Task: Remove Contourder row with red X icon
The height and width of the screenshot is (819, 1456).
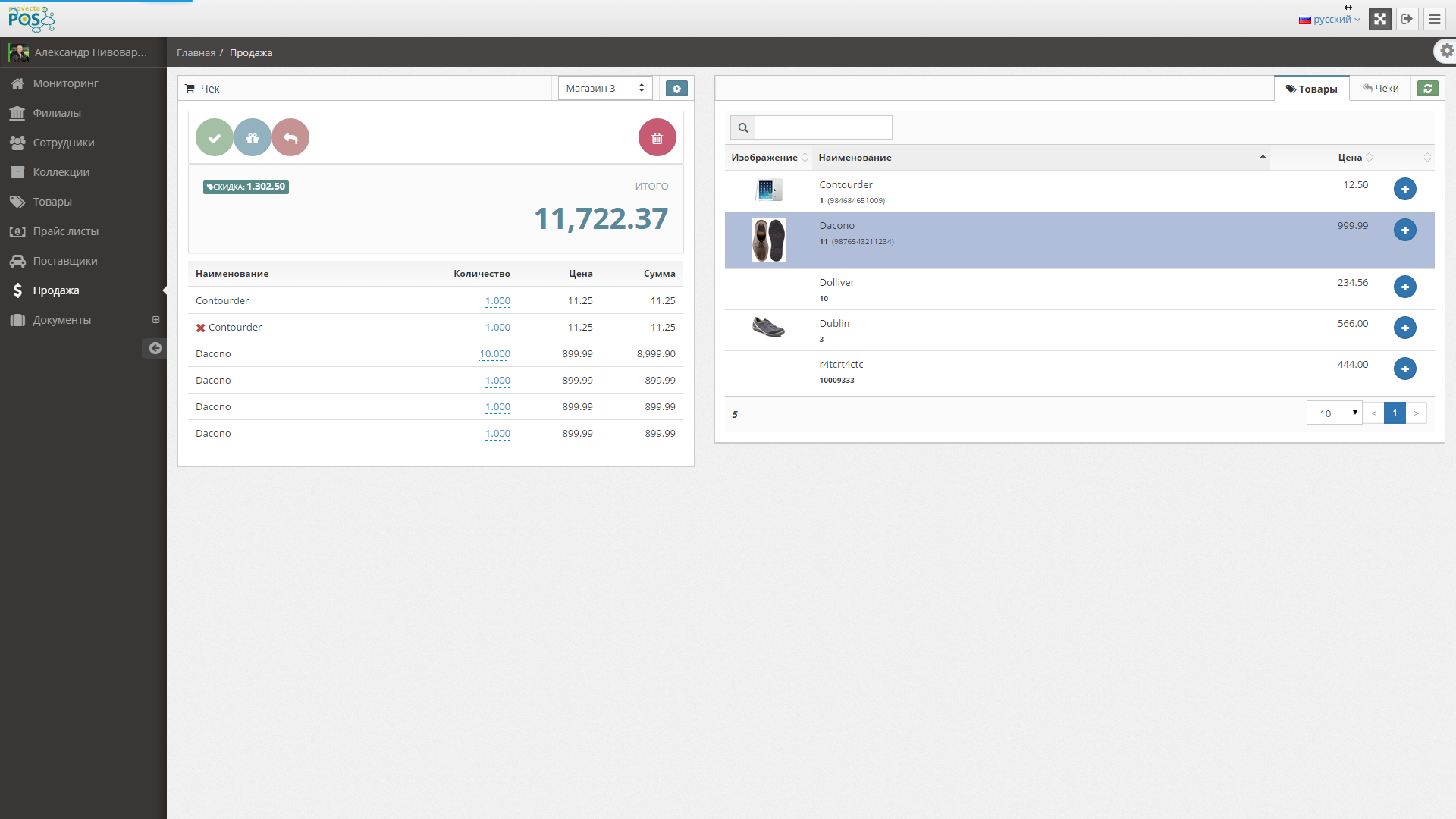Action: click(200, 328)
